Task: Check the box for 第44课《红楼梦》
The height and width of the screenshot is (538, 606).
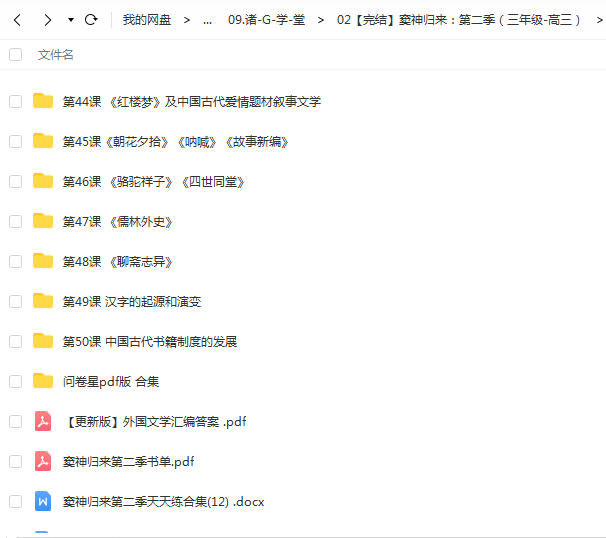Action: point(15,102)
